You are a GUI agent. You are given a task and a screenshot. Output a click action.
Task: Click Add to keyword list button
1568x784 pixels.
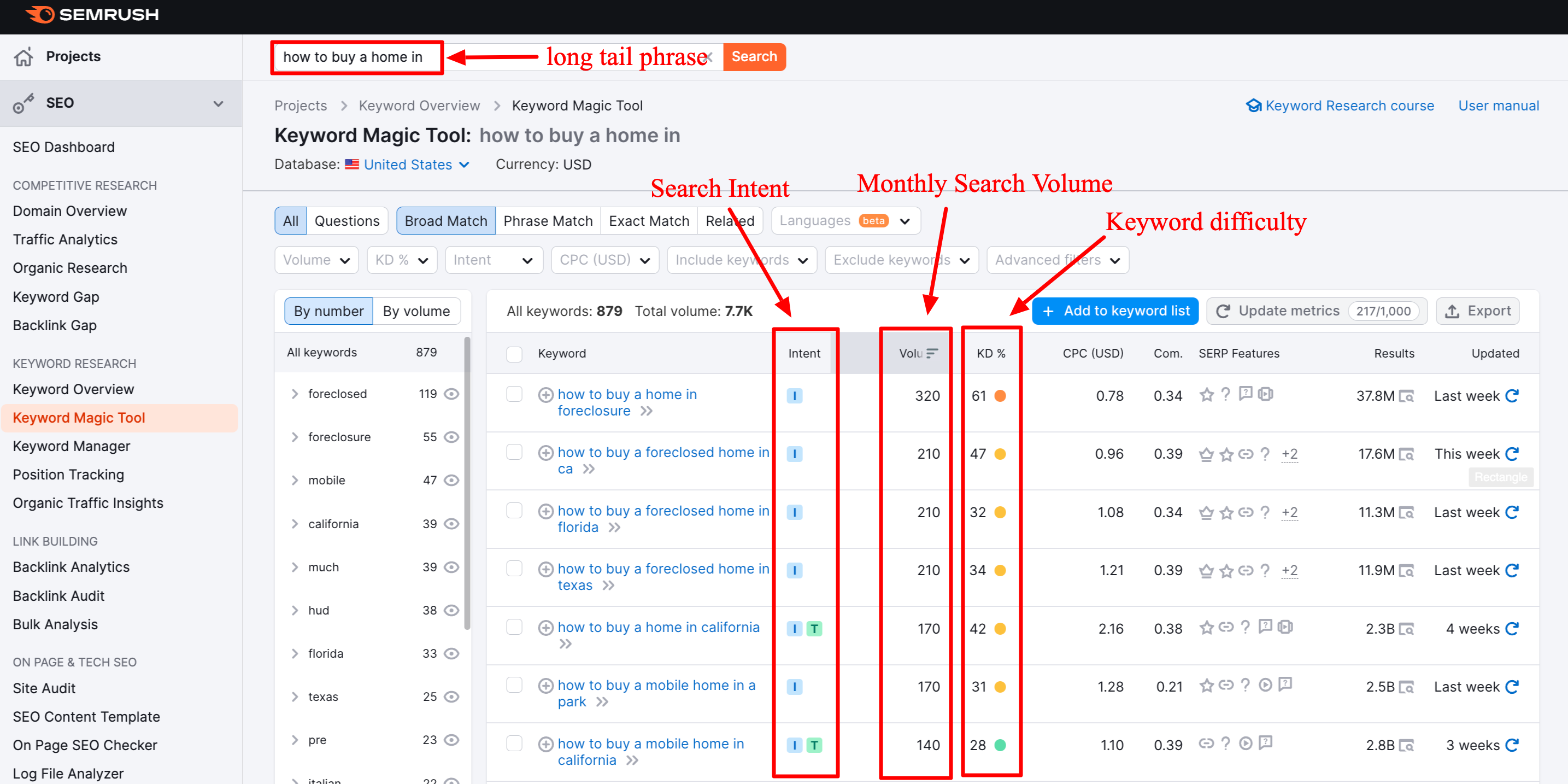pyautogui.click(x=1115, y=311)
